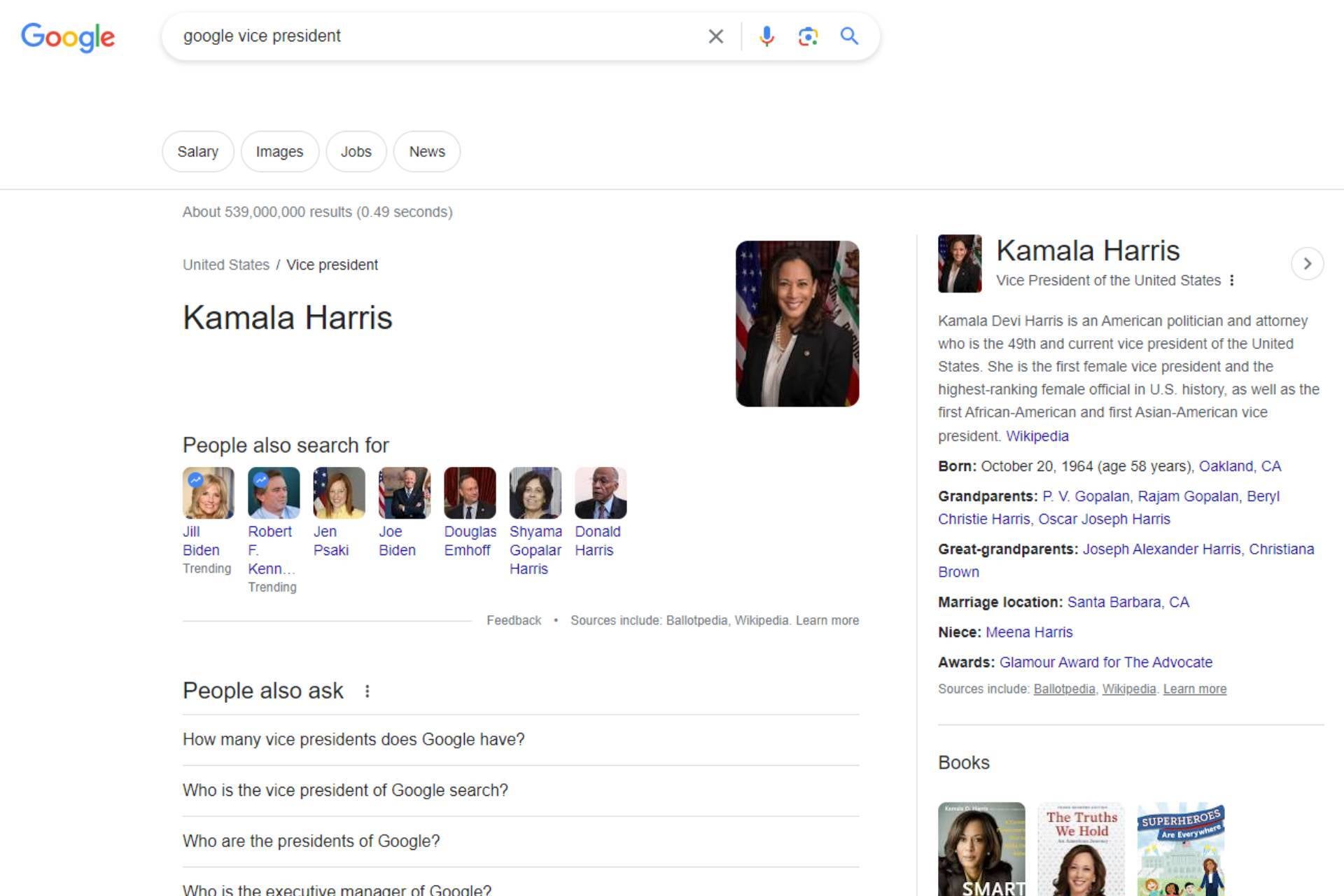Open P. V. Gopalan link
This screenshot has width=1344, height=896.
(1086, 496)
